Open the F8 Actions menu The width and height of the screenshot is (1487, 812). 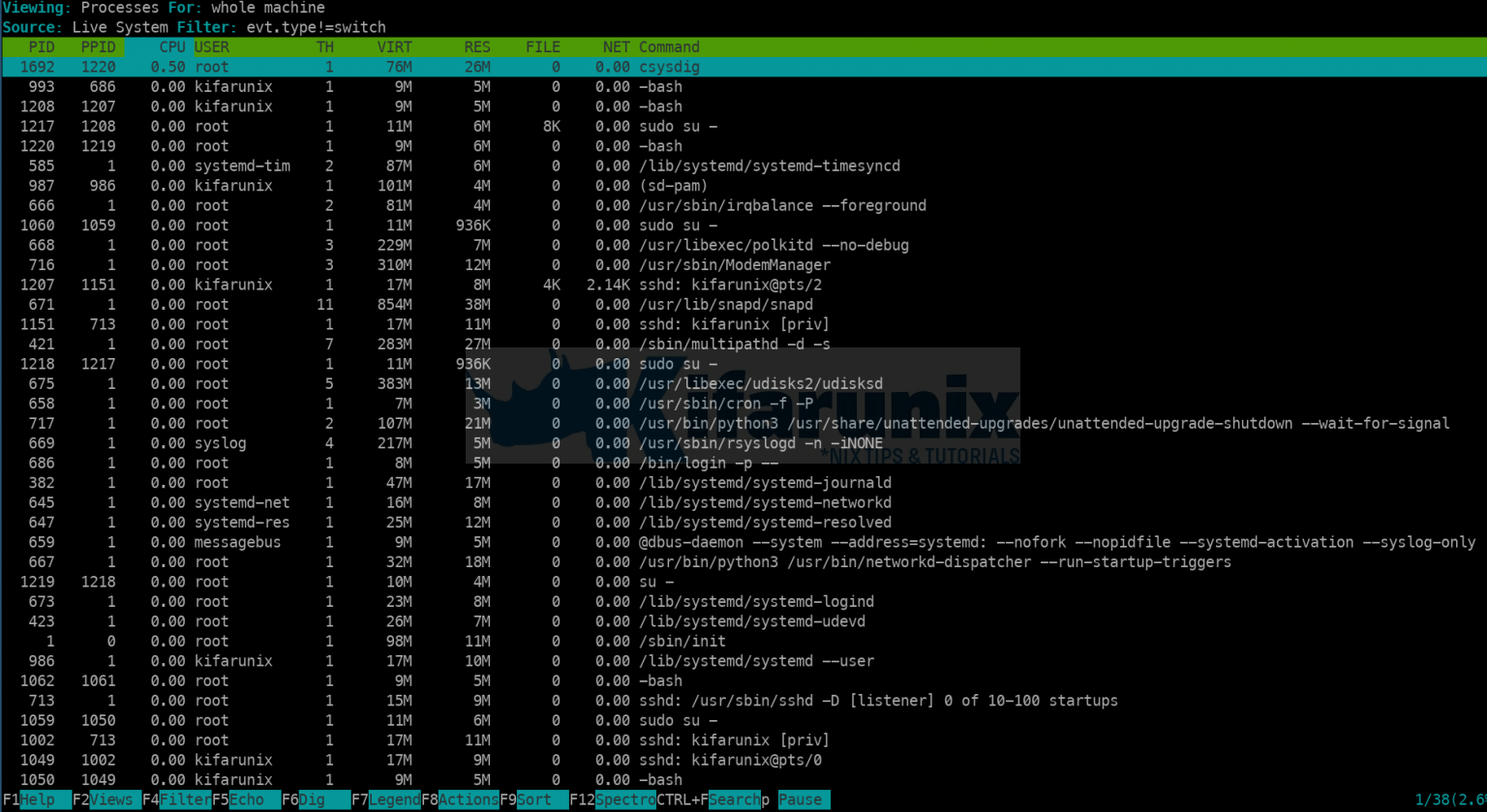coord(460,800)
